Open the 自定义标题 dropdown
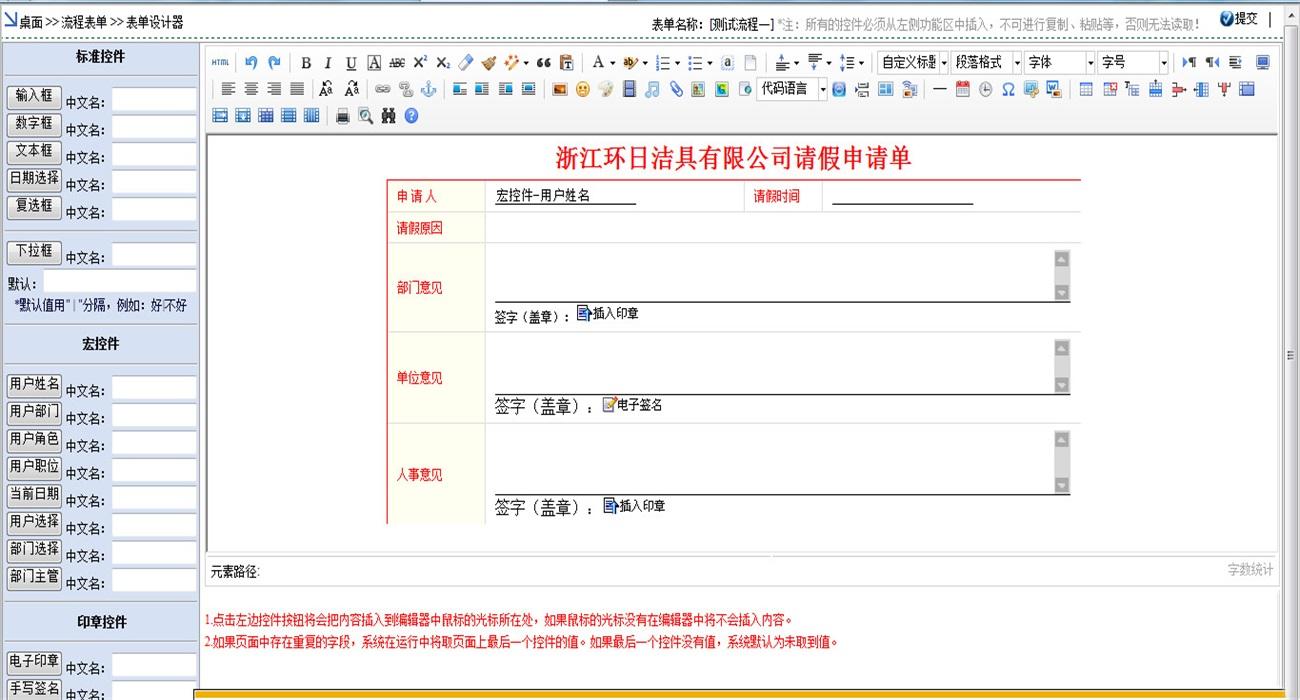 coord(913,63)
